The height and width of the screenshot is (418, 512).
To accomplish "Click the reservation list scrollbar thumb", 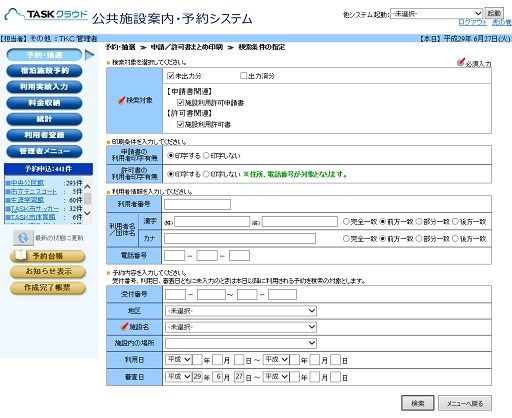I will (87, 199).
